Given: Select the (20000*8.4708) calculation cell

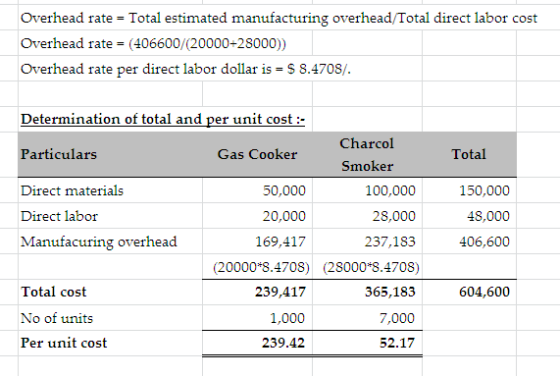Looking at the screenshot, I should coord(261,267).
